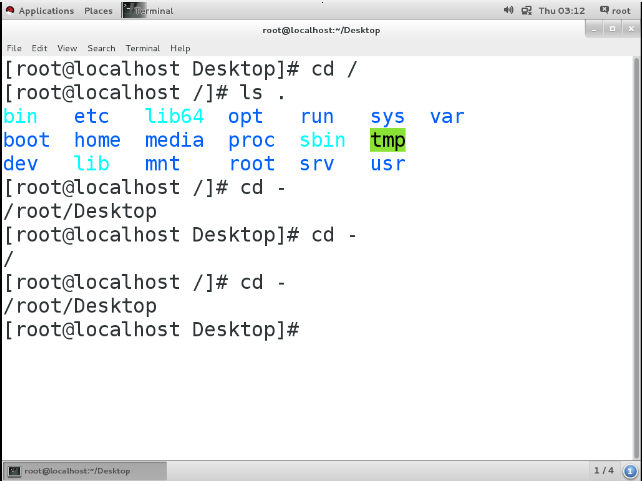Open the View menu
The image size is (642, 481).
(x=67, y=48)
